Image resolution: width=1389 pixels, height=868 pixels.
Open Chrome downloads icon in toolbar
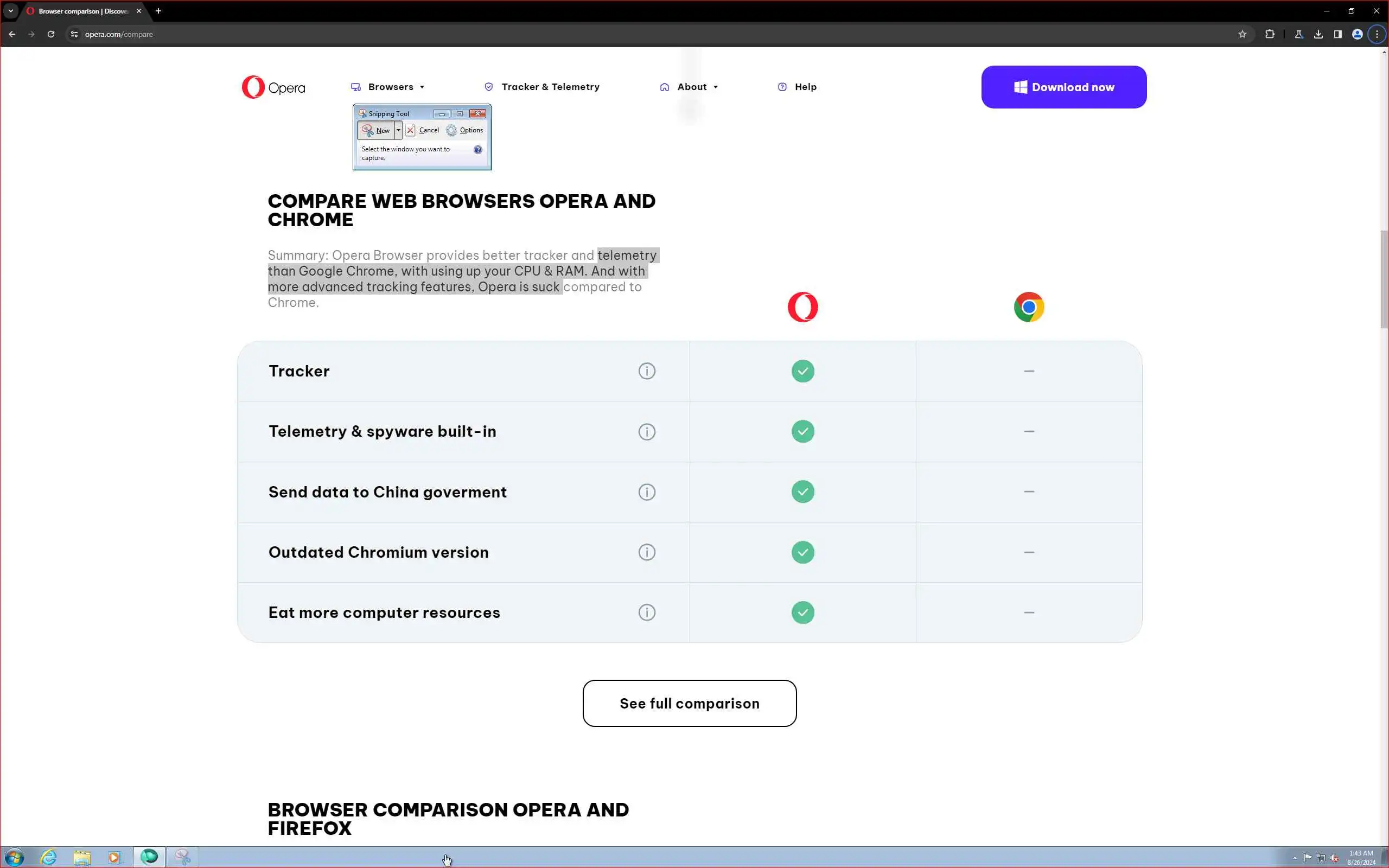1318,34
